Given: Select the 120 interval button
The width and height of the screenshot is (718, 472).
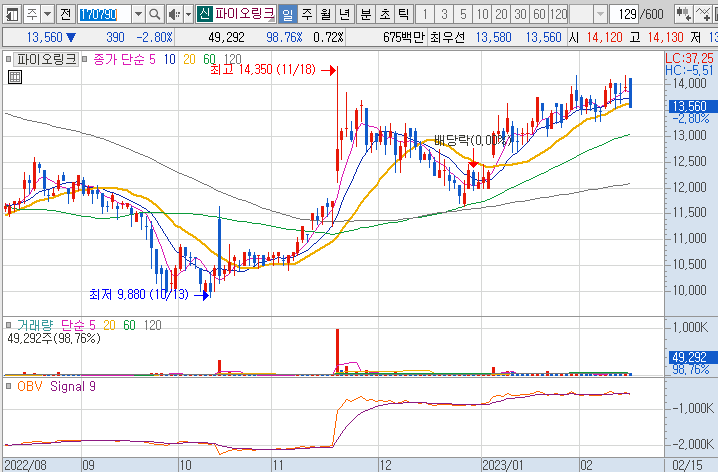Looking at the screenshot, I should click(x=558, y=14).
